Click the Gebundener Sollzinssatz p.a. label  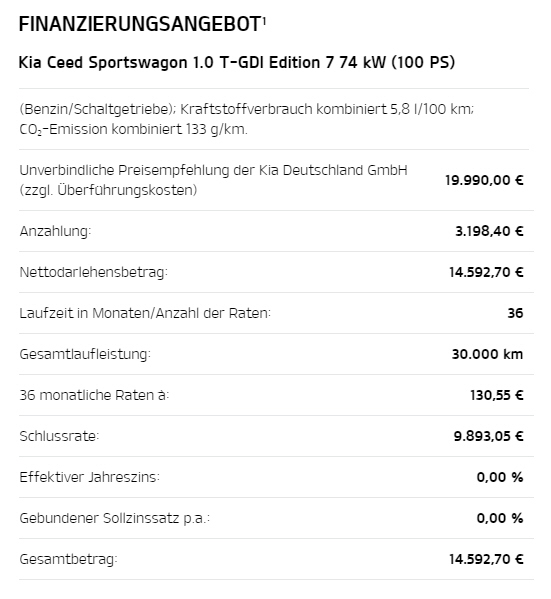(x=115, y=518)
